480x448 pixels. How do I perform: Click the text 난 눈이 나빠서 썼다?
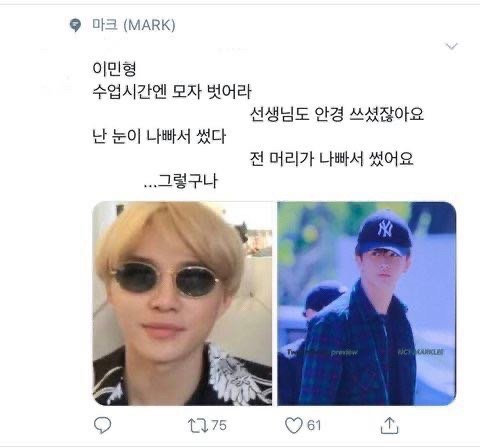pyautogui.click(x=159, y=136)
